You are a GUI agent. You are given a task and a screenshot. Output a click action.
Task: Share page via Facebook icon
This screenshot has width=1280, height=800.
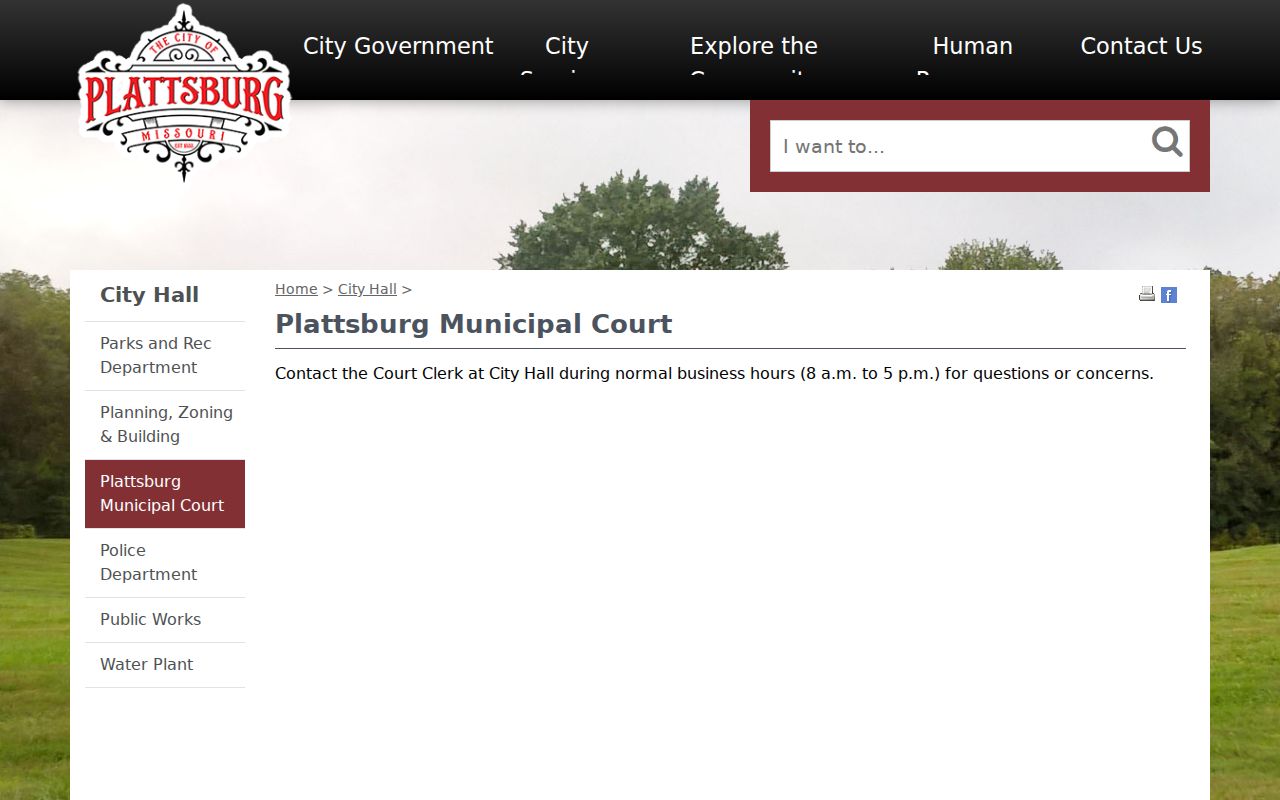1169,295
